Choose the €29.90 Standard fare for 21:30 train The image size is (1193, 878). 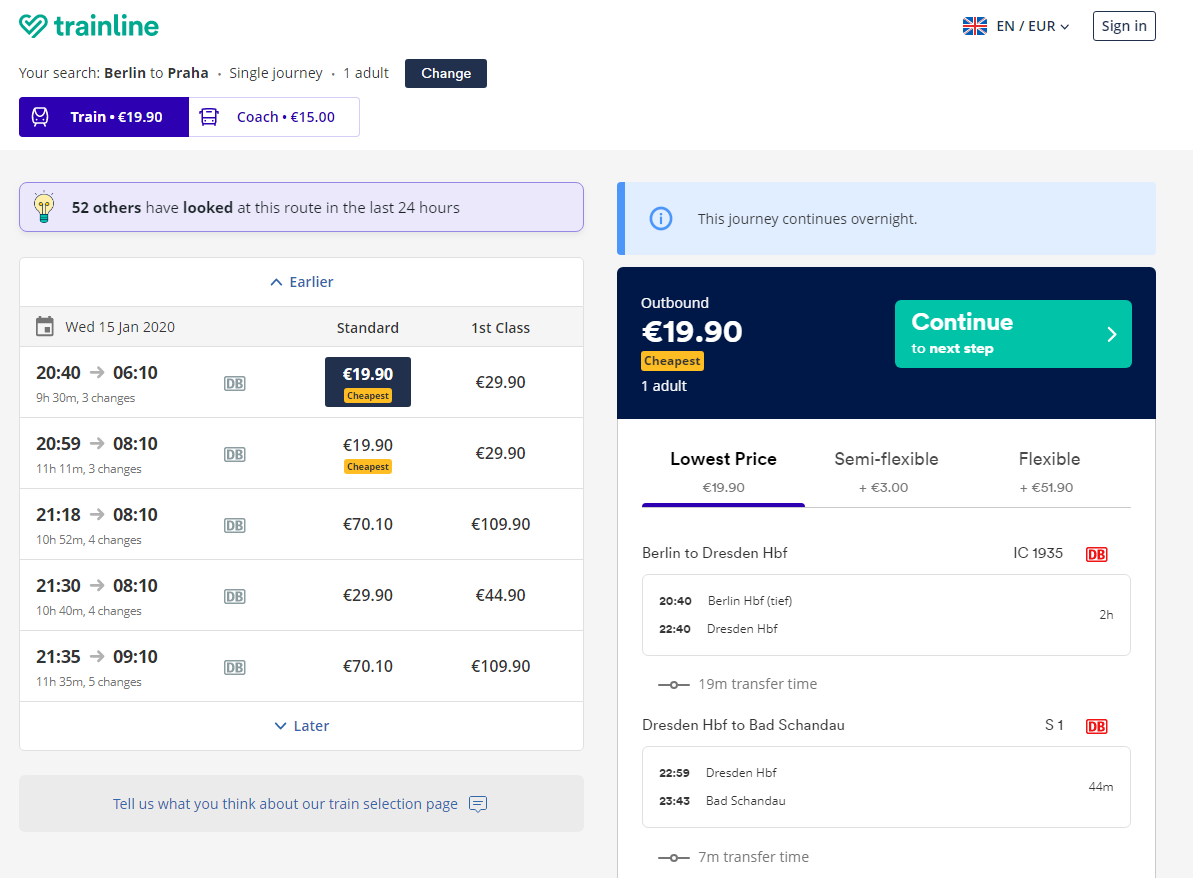pyautogui.click(x=367, y=595)
